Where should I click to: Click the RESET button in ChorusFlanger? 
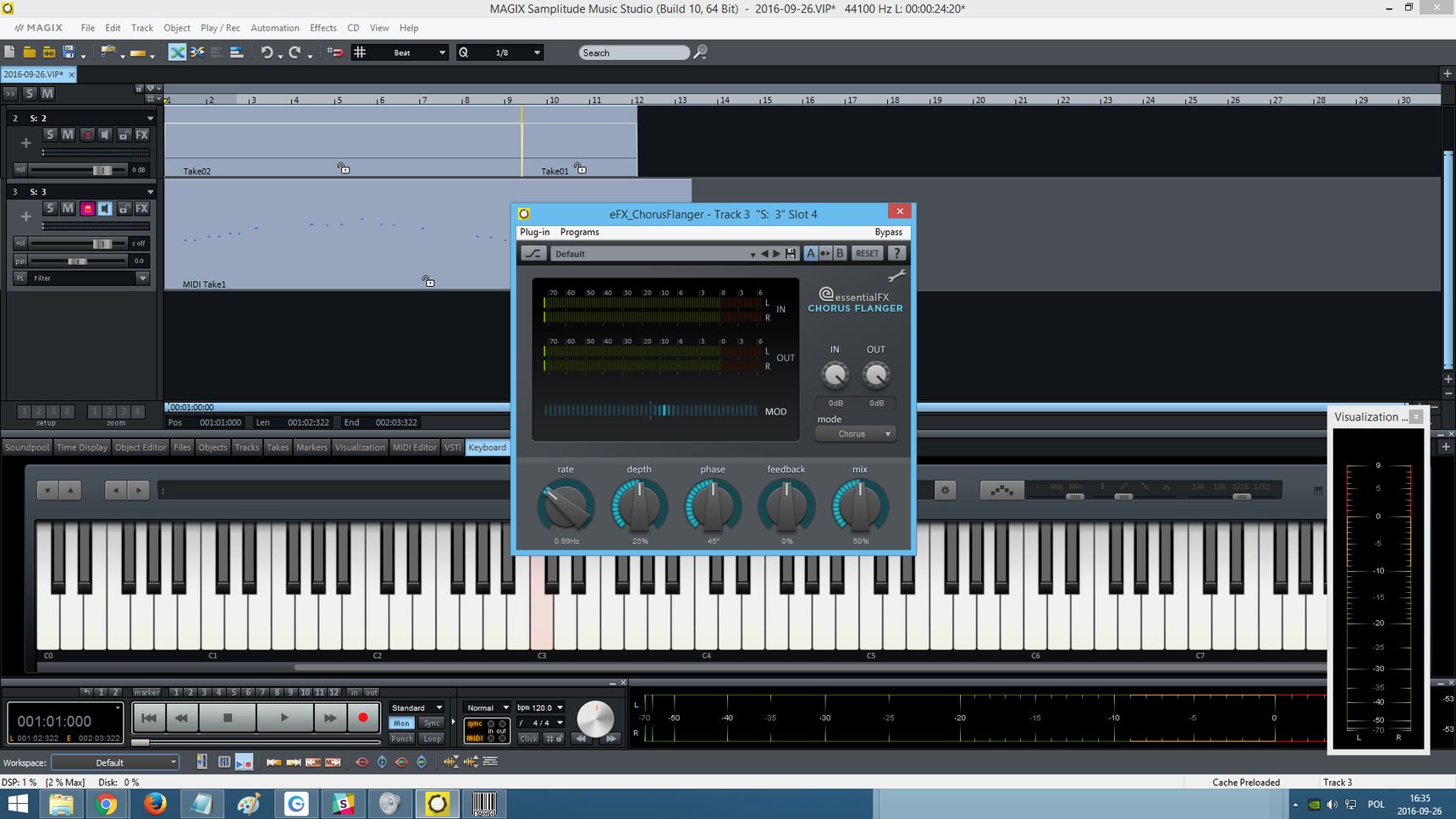tap(867, 253)
